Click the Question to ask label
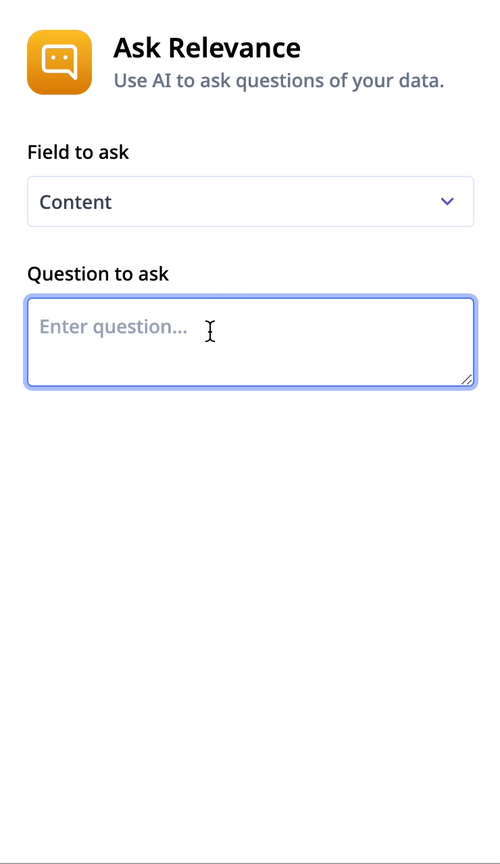This screenshot has height=864, width=500. coord(98,274)
